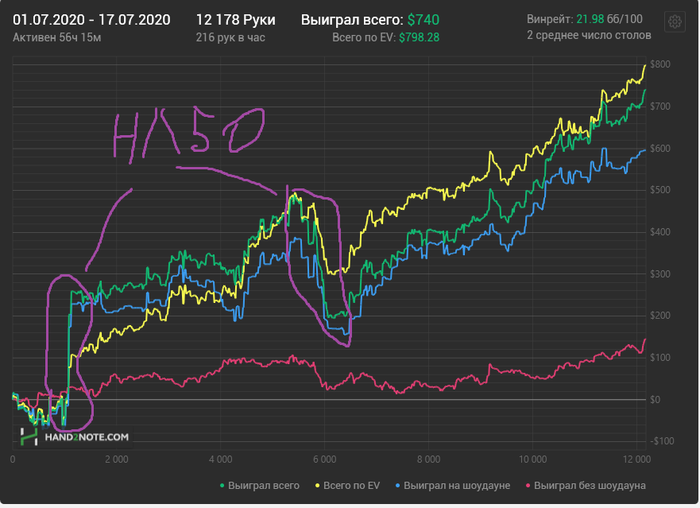Viewport: 700px width, 508px height.
Task: Click the 'Выиграл всего:' header label
Action: click(x=352, y=20)
